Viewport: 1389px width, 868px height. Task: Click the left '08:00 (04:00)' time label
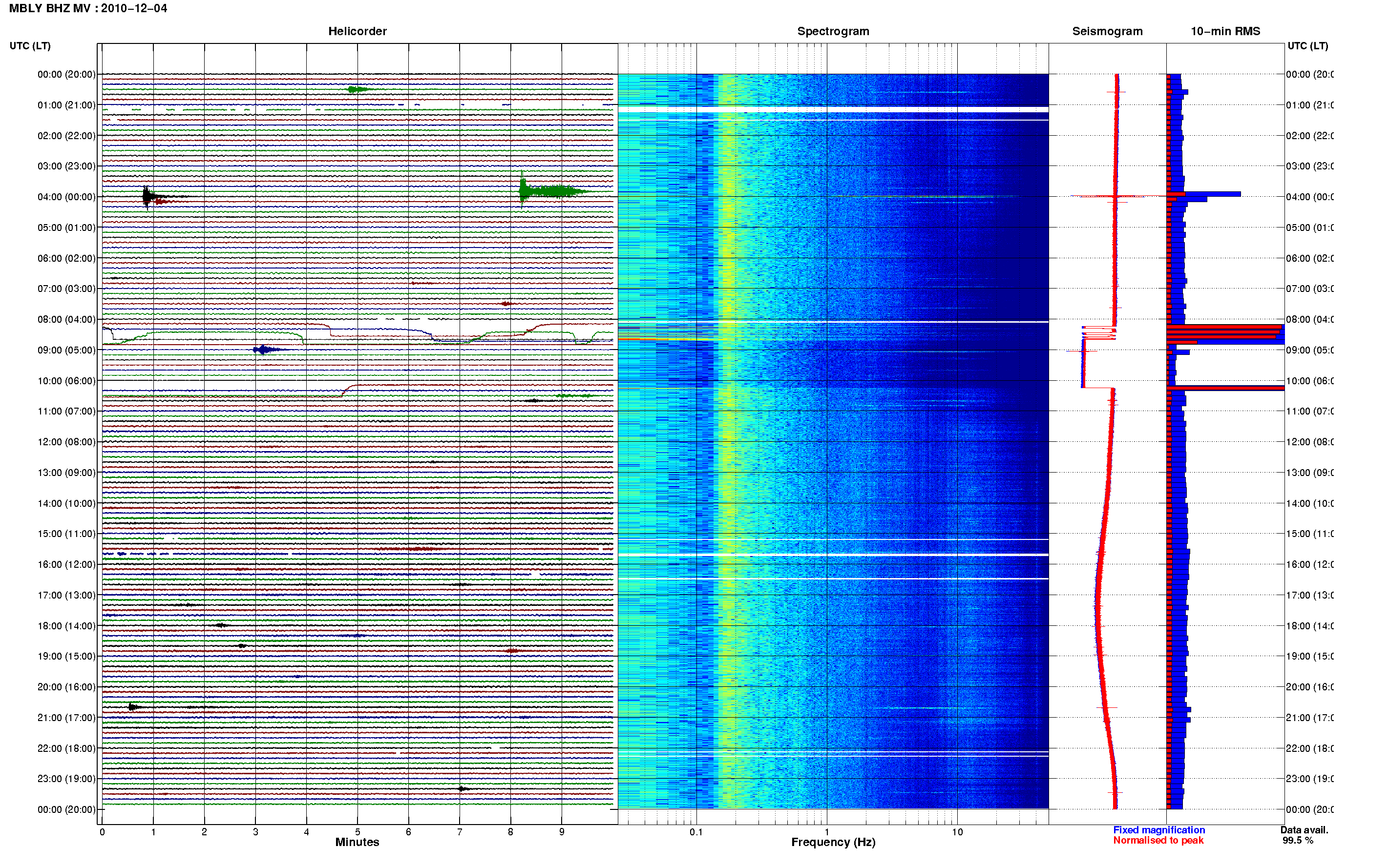66,320
